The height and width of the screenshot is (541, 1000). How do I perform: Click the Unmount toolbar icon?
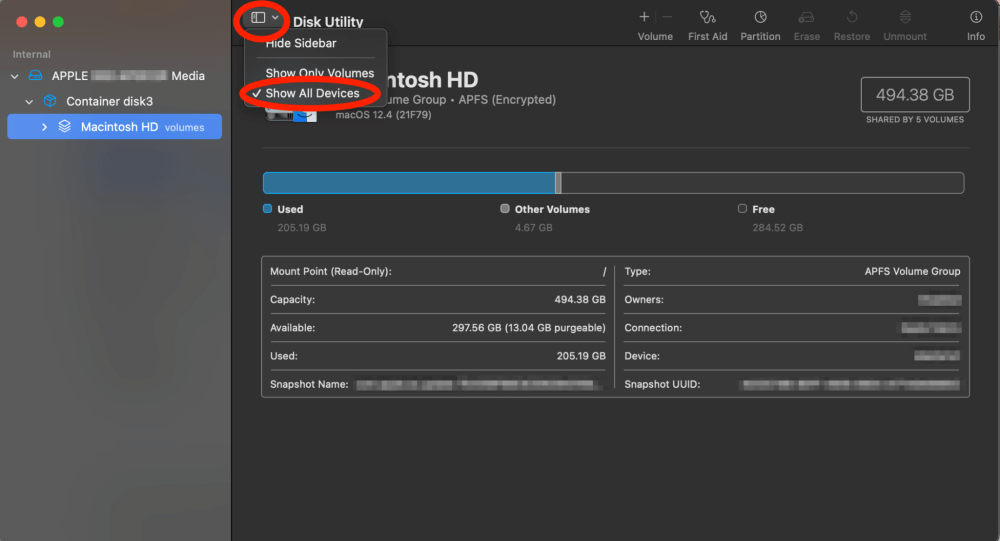point(905,17)
